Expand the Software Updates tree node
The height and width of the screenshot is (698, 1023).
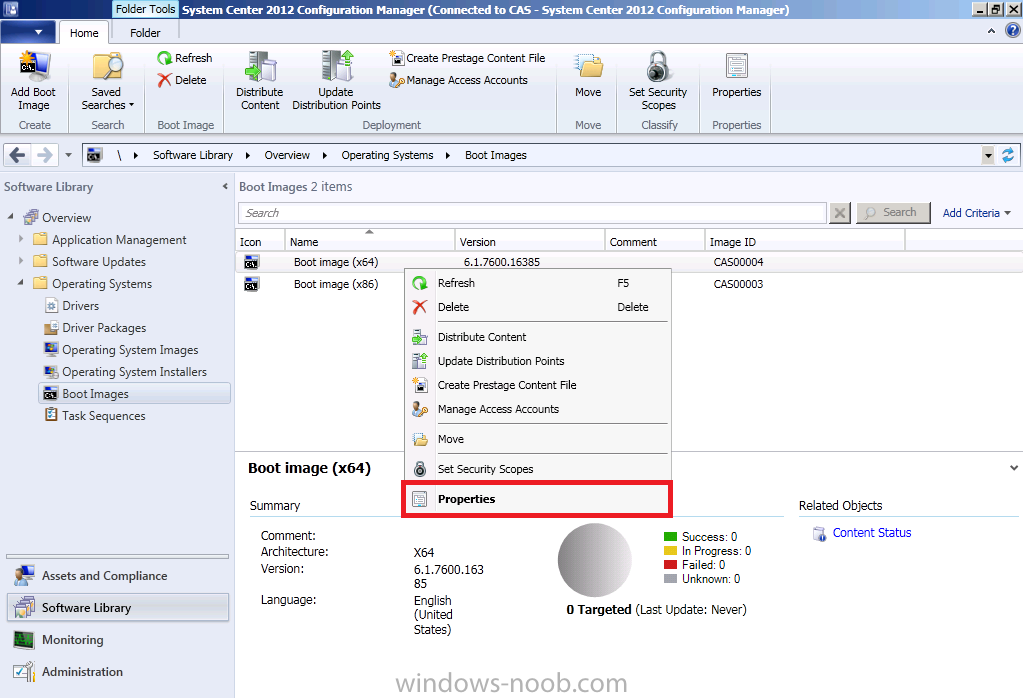coord(21,261)
